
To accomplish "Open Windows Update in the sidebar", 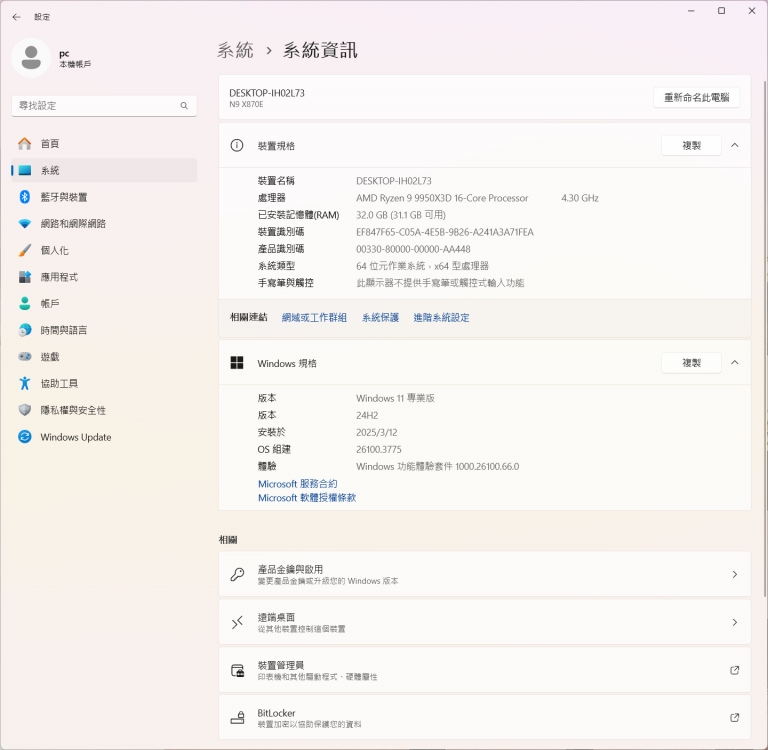I will (x=104, y=436).
